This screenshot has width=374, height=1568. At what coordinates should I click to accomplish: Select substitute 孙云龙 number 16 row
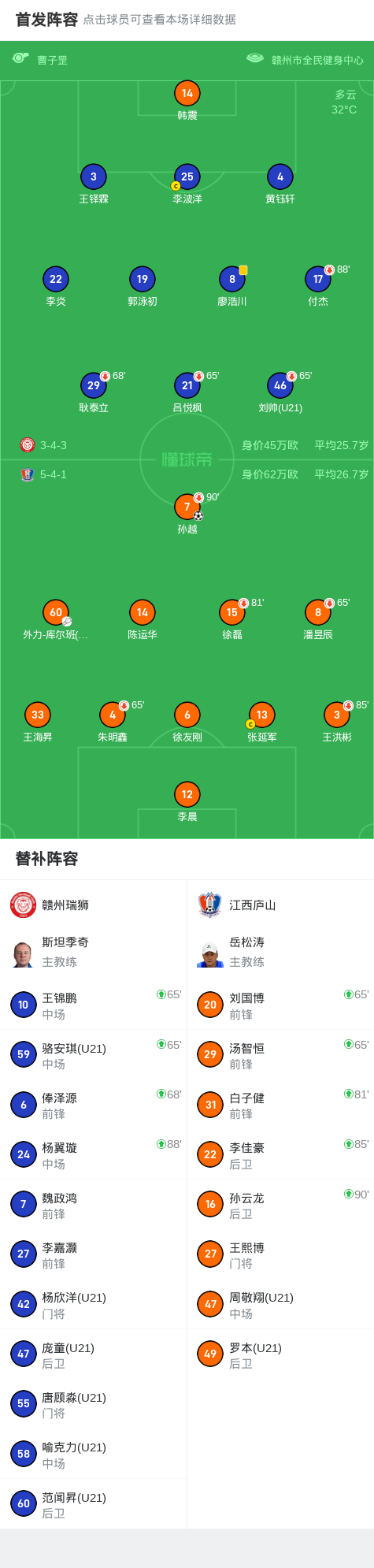280,1204
